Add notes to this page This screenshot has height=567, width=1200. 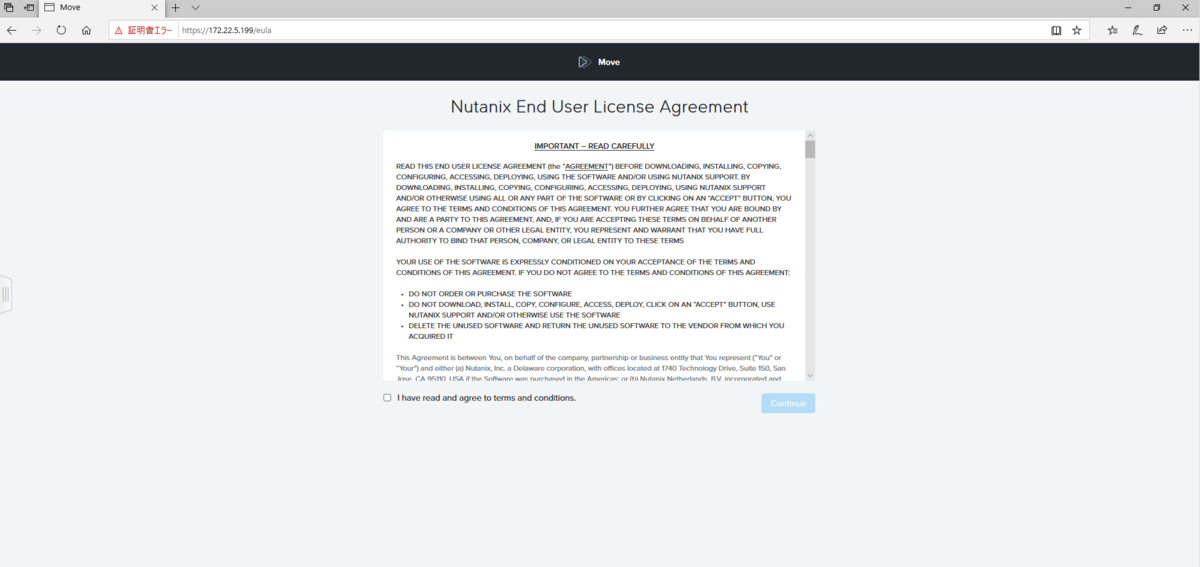click(1137, 30)
